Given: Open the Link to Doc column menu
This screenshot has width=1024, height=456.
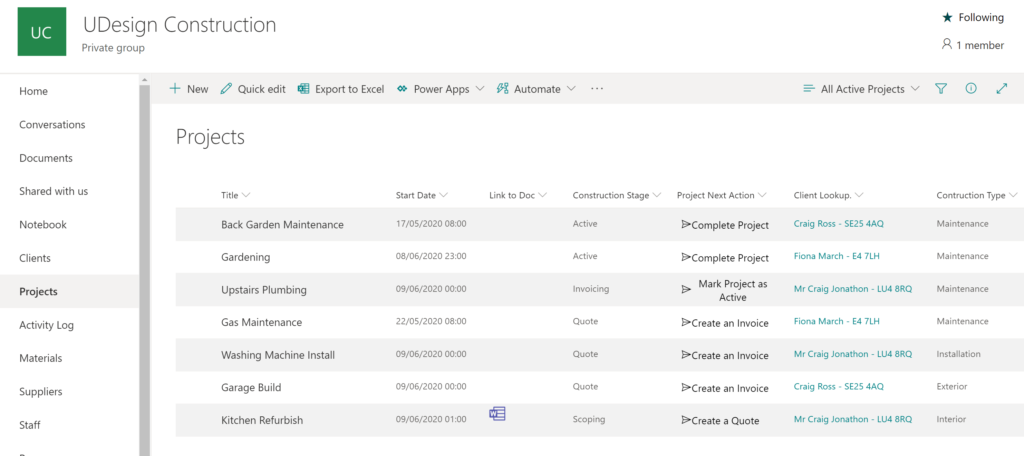Looking at the screenshot, I should pos(518,195).
